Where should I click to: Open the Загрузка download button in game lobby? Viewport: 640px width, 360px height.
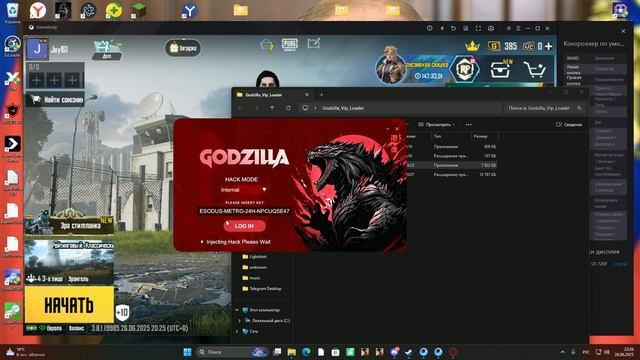click(x=183, y=48)
